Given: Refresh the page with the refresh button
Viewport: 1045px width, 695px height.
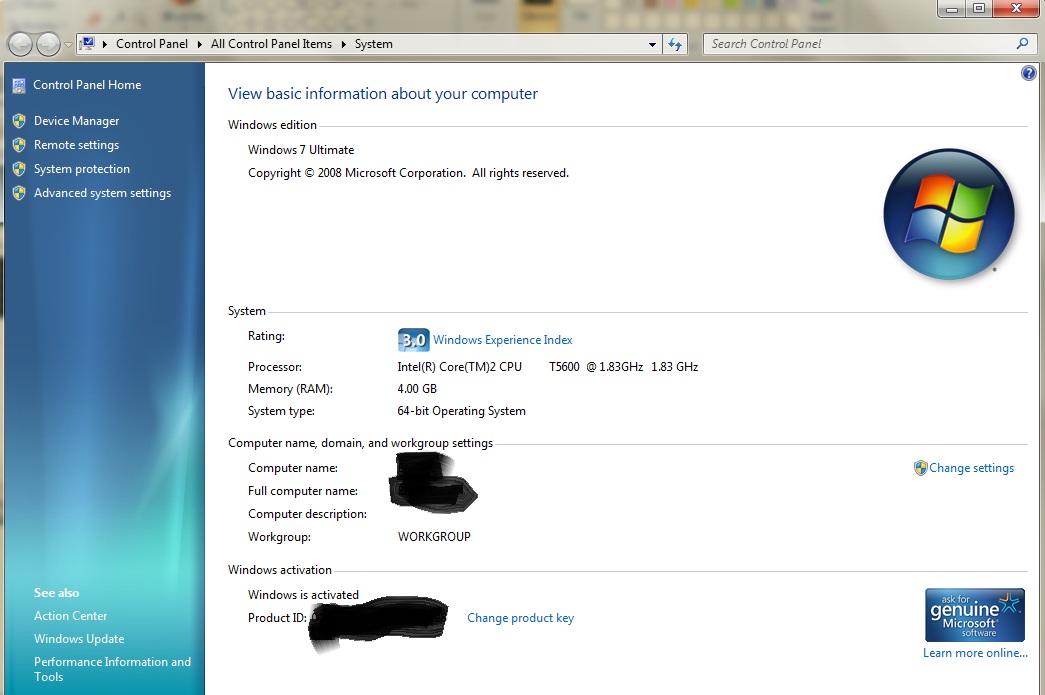Looking at the screenshot, I should [675, 45].
